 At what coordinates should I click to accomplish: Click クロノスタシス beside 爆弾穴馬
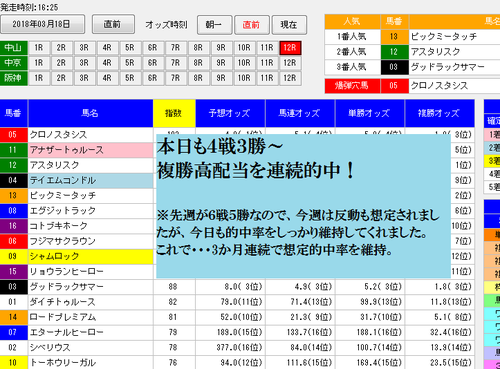455,86
